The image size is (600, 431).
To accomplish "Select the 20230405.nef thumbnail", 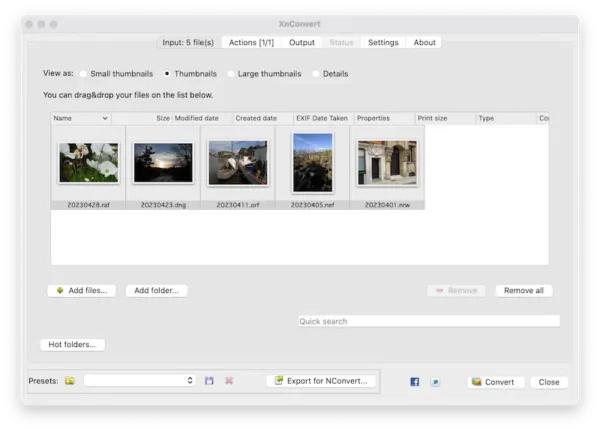I will pyautogui.click(x=312, y=168).
